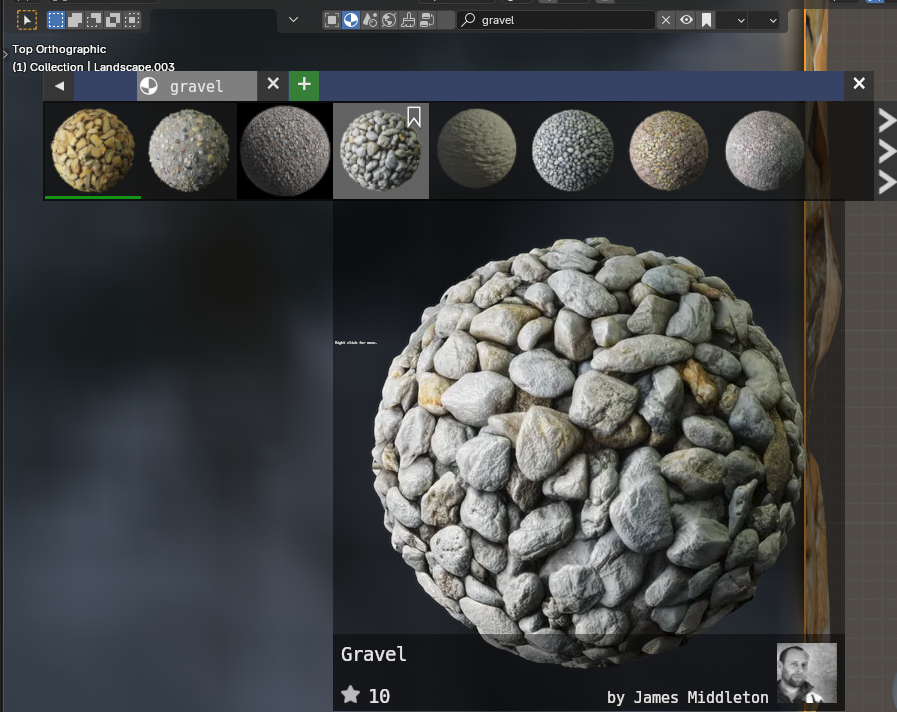Select the yellow-brown stones material thumbnail
The width and height of the screenshot is (897, 712).
tap(93, 150)
